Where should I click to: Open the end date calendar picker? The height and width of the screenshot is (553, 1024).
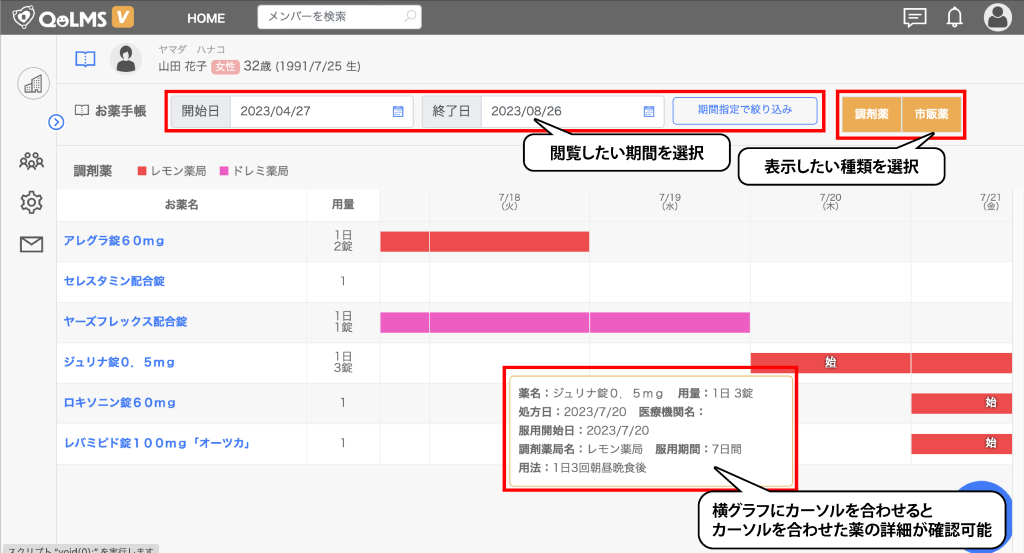pyautogui.click(x=648, y=111)
